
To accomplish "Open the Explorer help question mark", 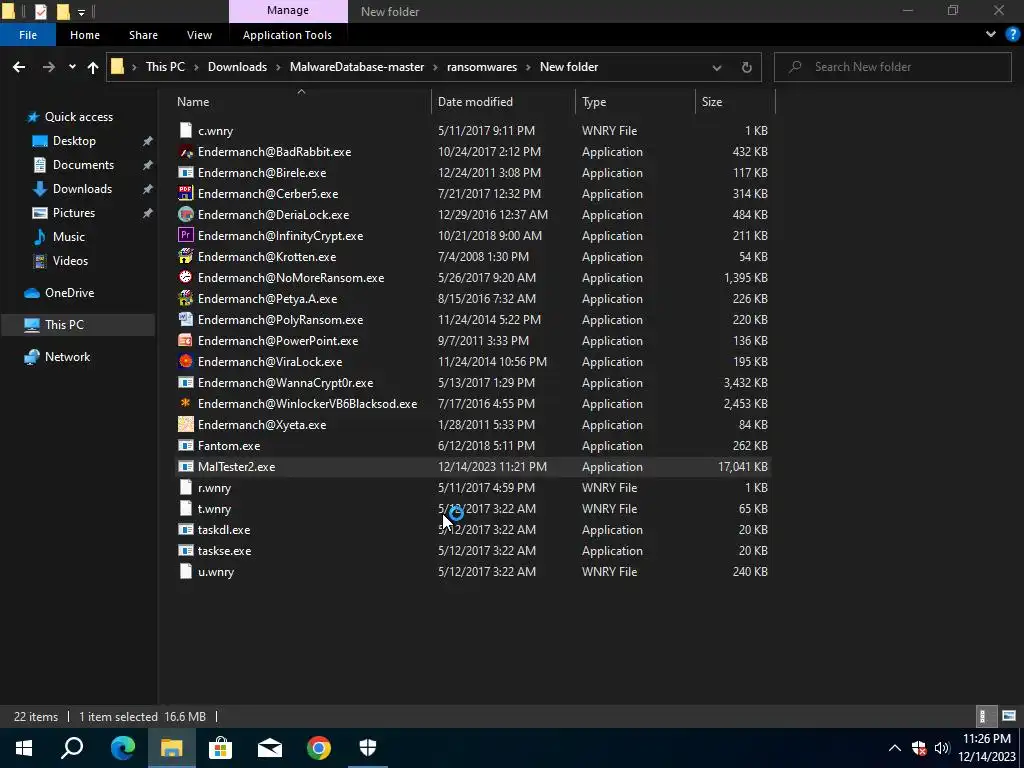I will [1012, 35].
